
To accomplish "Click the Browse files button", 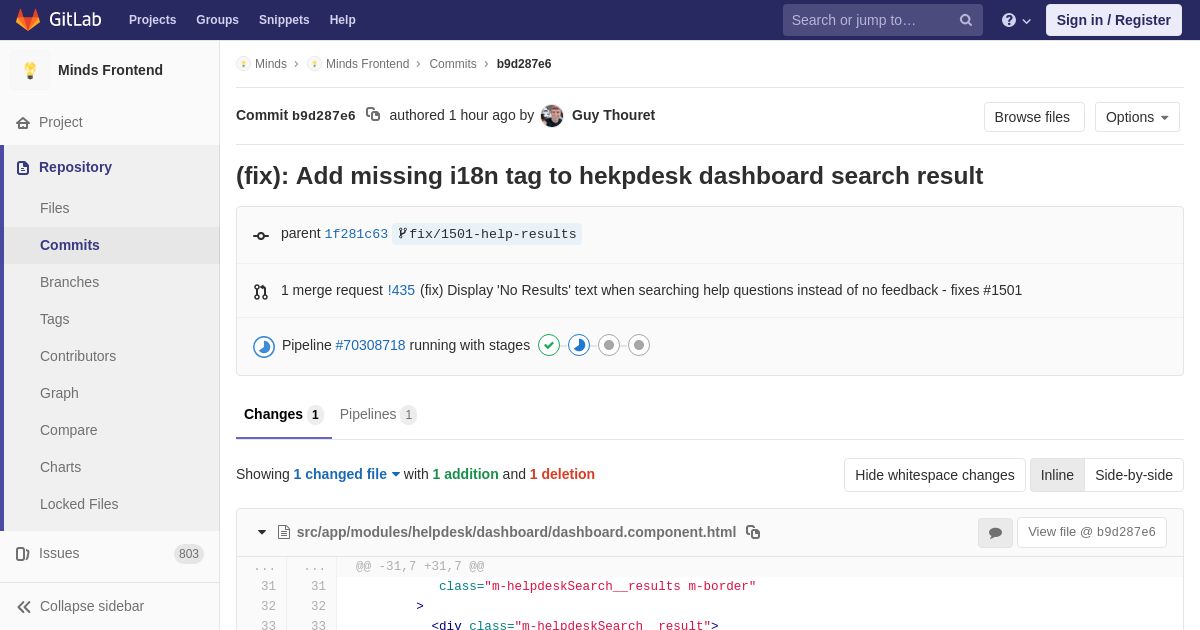I will pyautogui.click(x=1034, y=117).
